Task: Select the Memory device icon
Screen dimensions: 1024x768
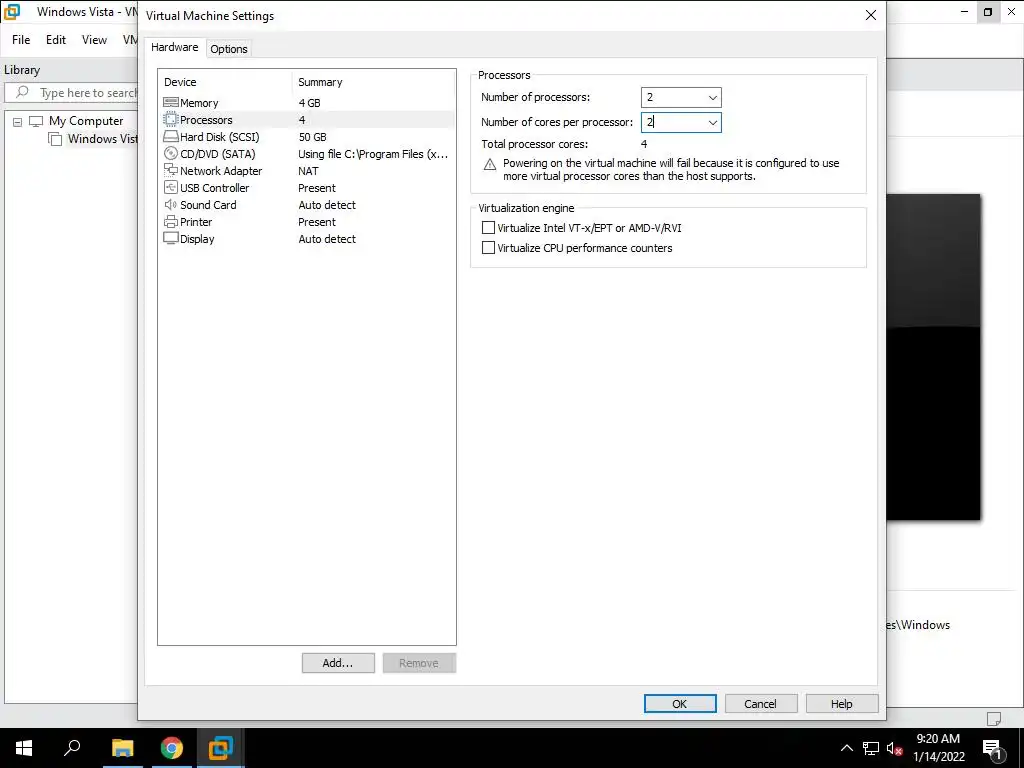Action: (170, 103)
